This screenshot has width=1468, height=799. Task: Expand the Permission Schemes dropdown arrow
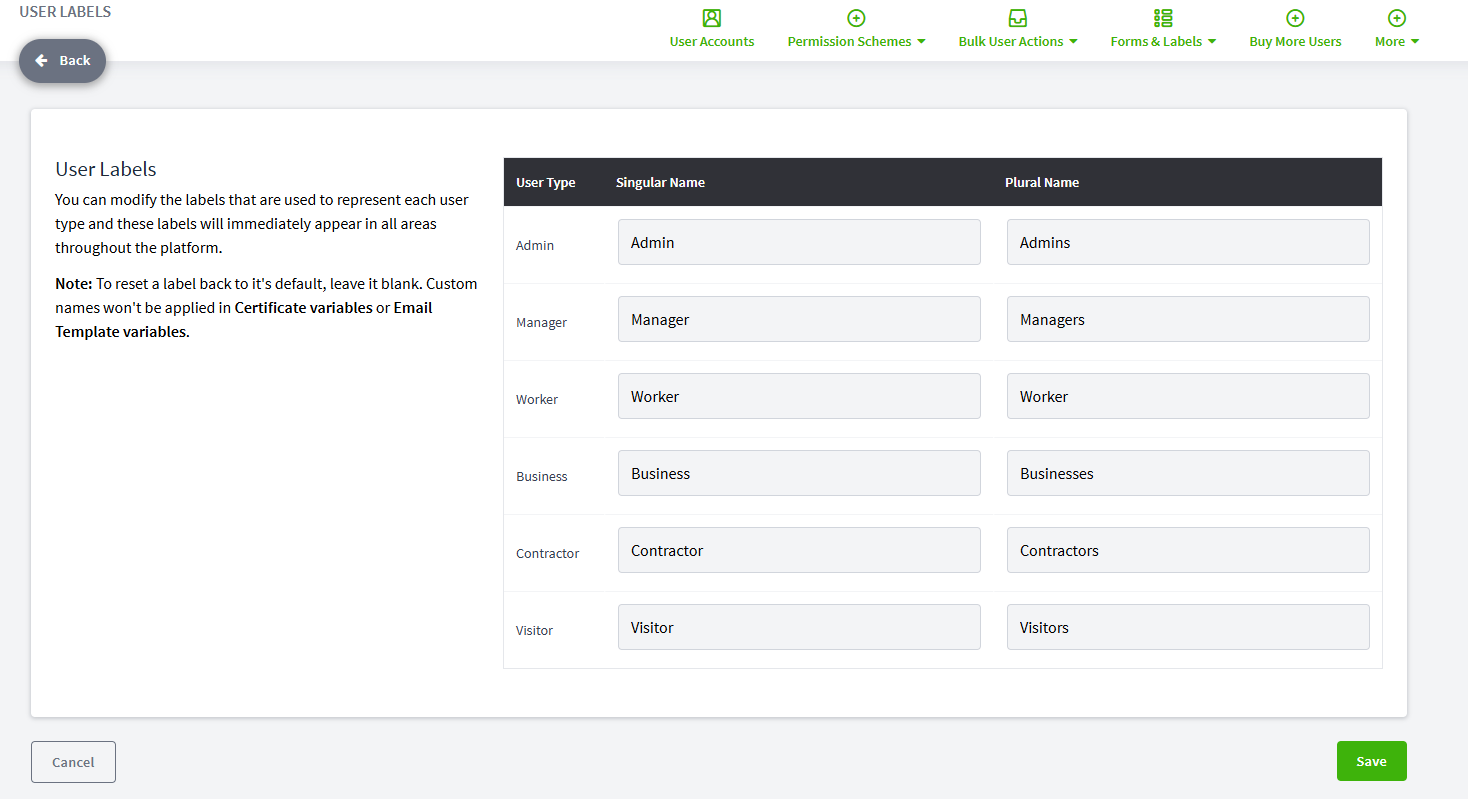pyautogui.click(x=921, y=42)
